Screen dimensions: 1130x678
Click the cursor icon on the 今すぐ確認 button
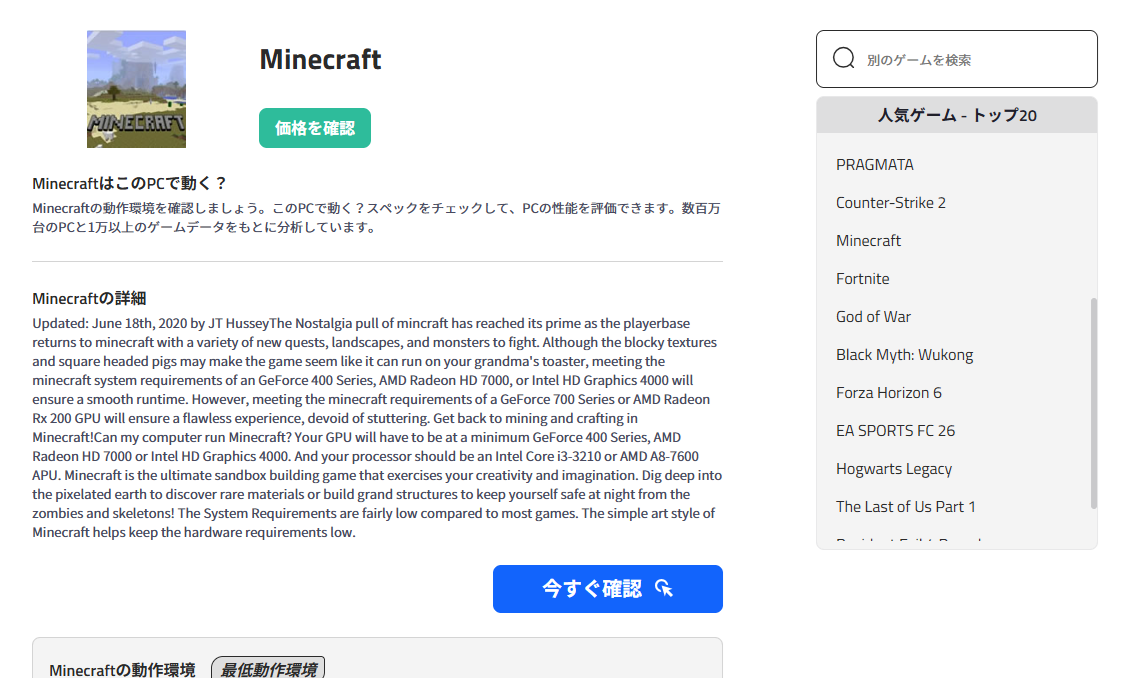tap(664, 589)
